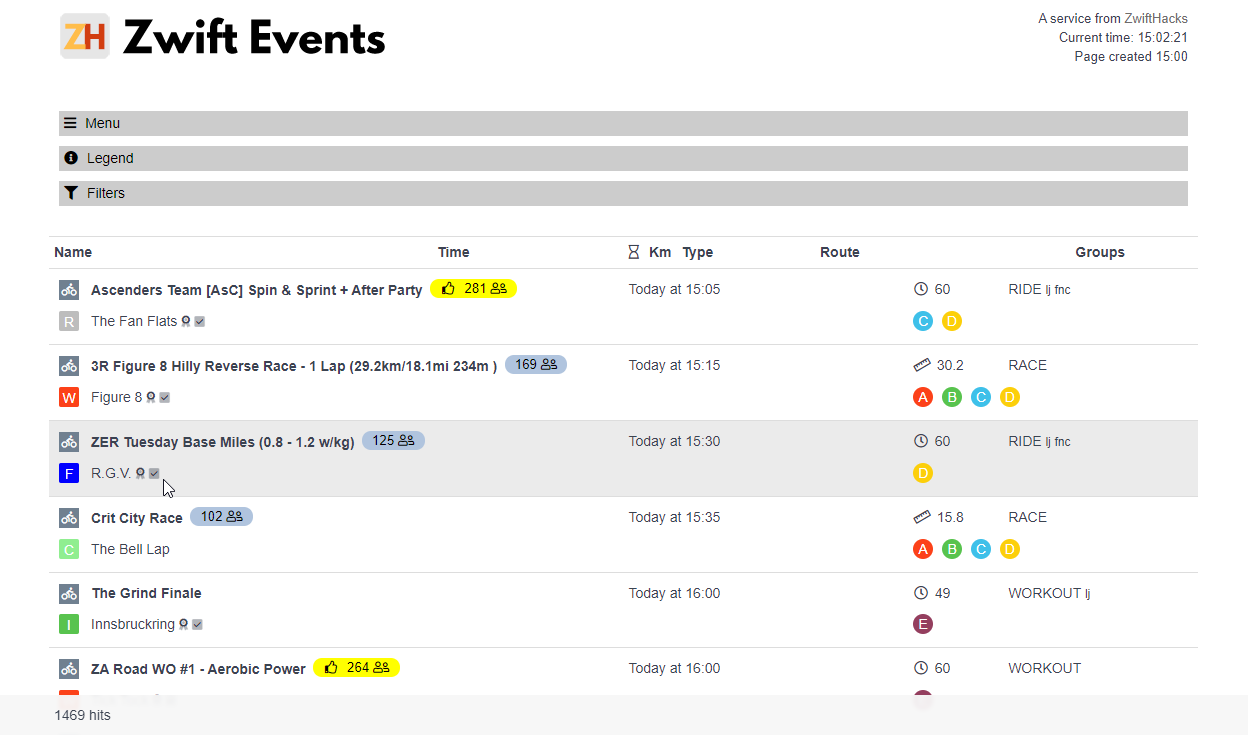The width and height of the screenshot is (1248, 735).
Task: Click cycling icon beside The Grind Finale
Action: tap(69, 594)
